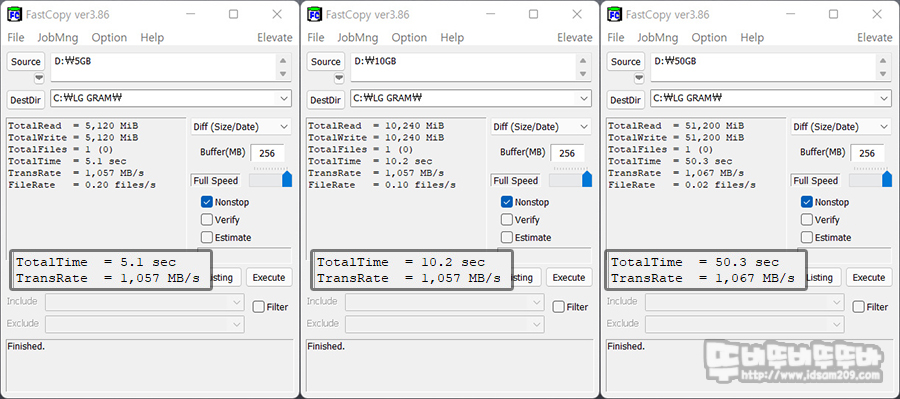Viewport: 900px width, 399px height.
Task: Click Source button in the 5GB window
Action: [x=26, y=61]
